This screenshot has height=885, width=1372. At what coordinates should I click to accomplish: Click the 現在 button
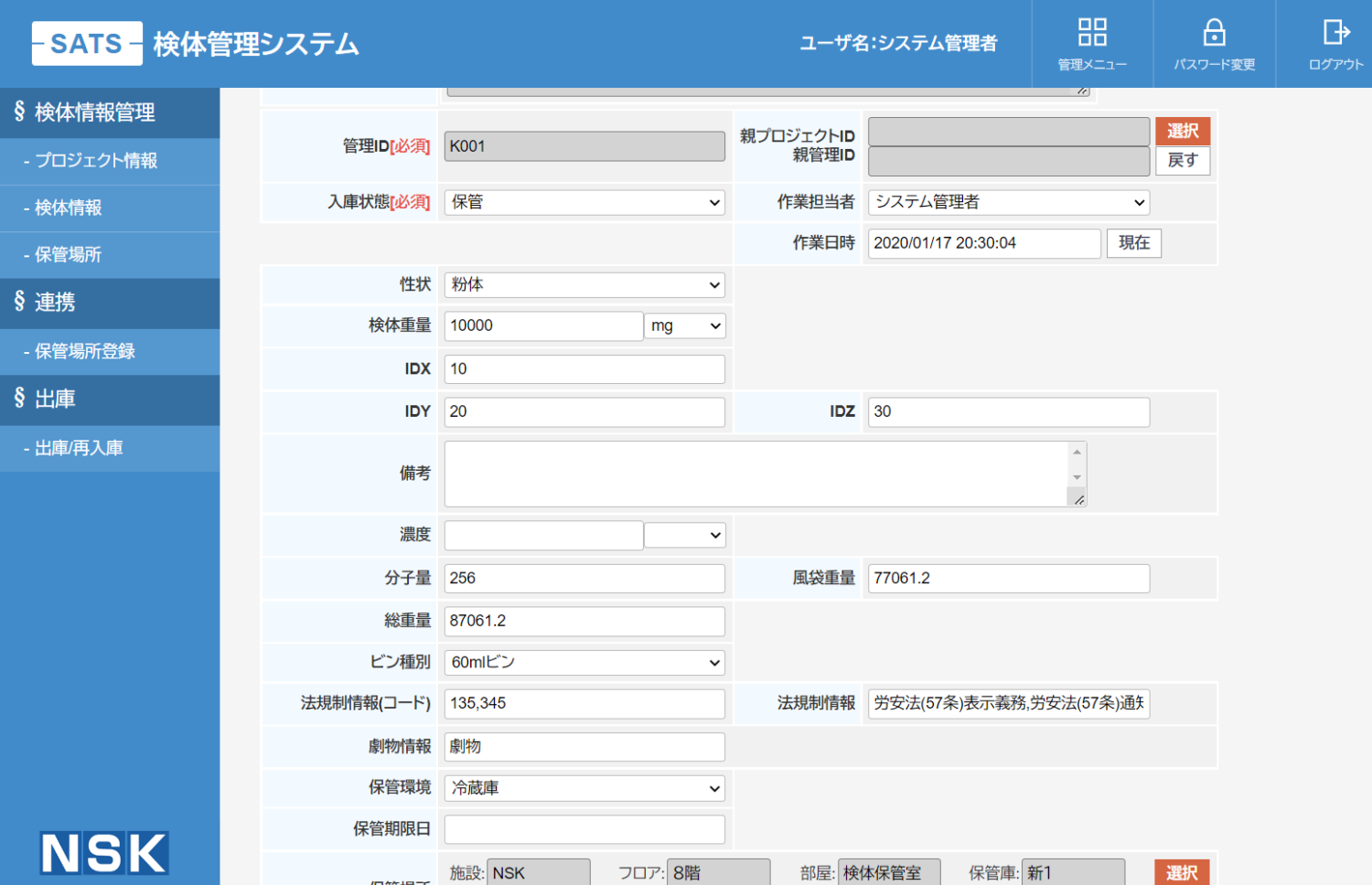coord(1134,243)
